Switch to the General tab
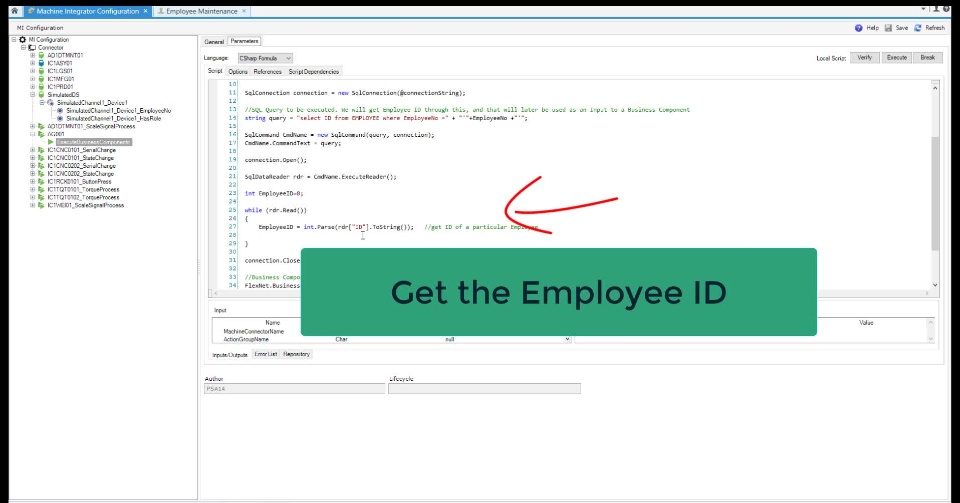The image size is (960, 503). pos(214,42)
